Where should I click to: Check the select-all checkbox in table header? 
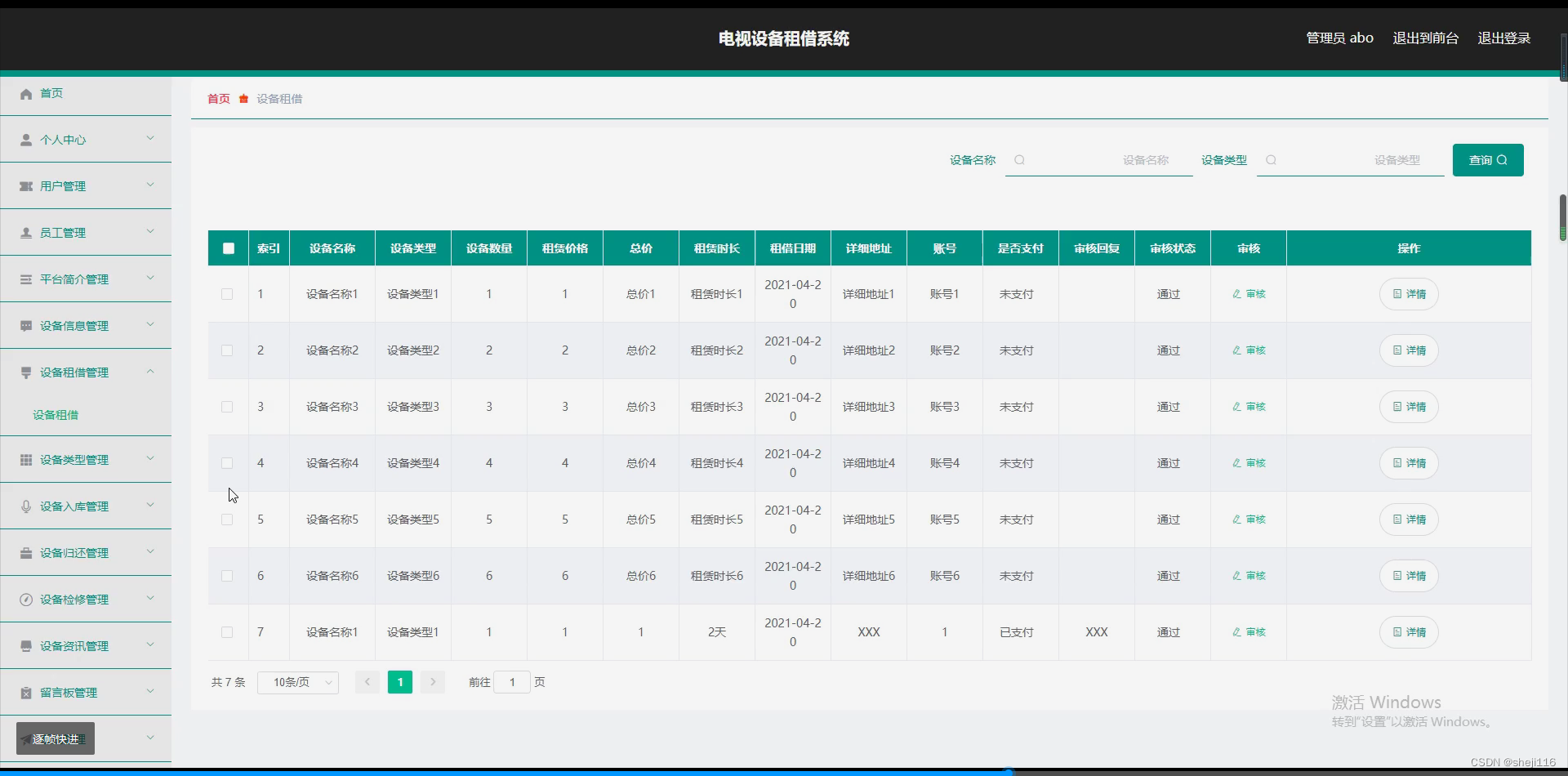tap(228, 248)
